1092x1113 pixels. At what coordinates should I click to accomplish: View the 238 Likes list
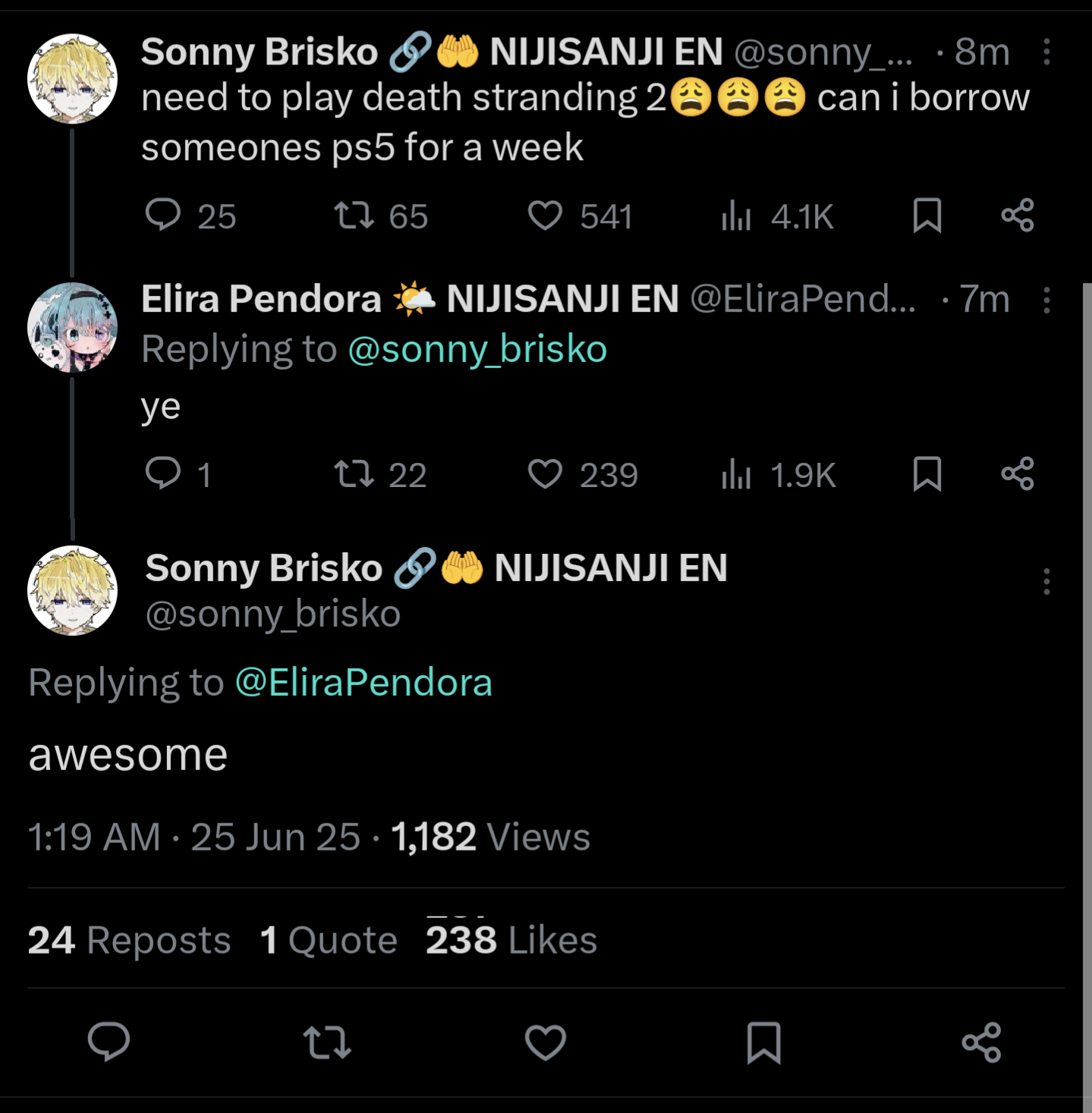click(x=511, y=940)
